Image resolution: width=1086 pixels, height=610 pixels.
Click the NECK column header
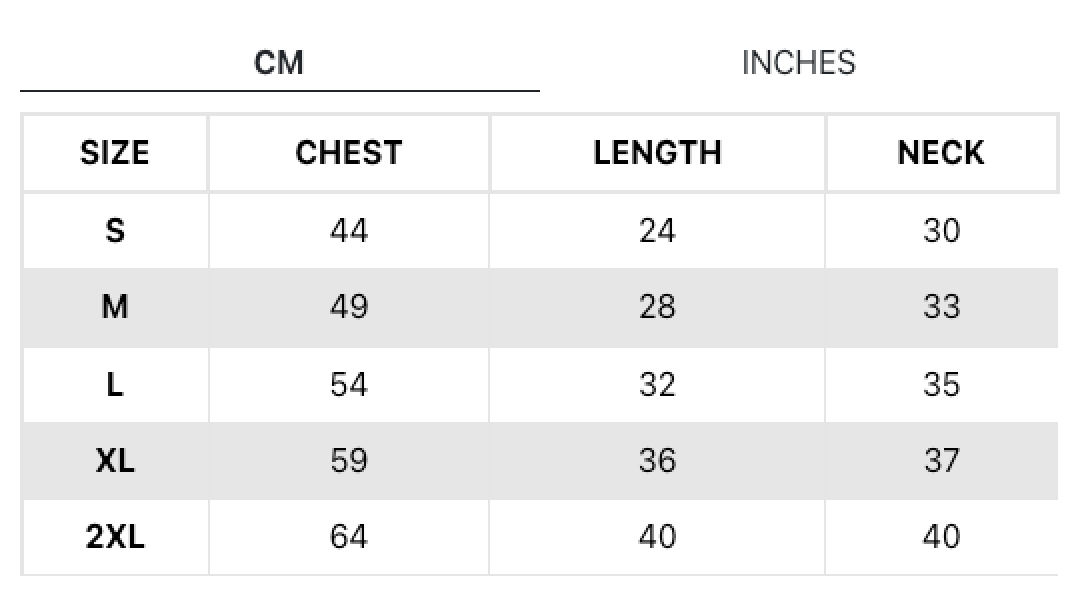[941, 153]
